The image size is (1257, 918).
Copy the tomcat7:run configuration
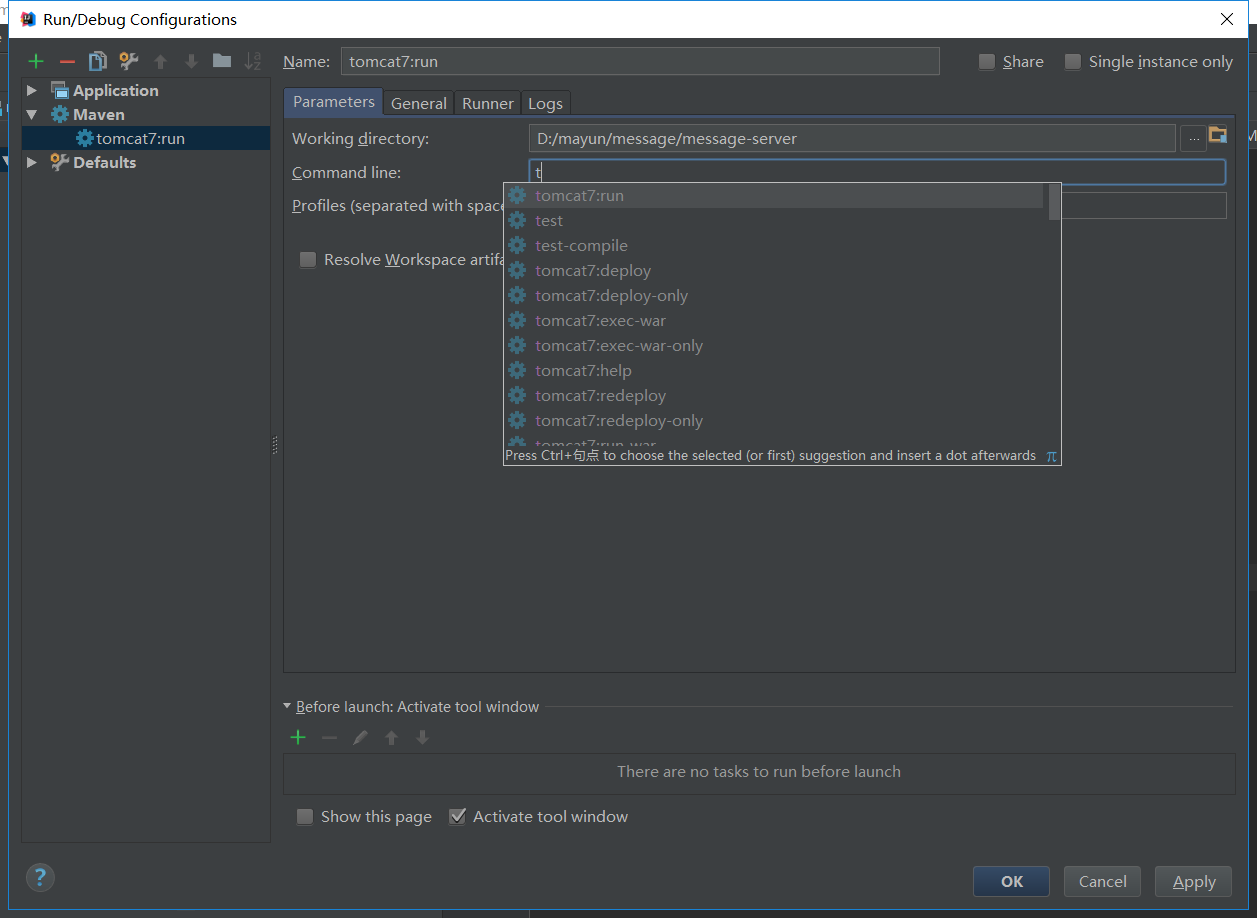97,60
